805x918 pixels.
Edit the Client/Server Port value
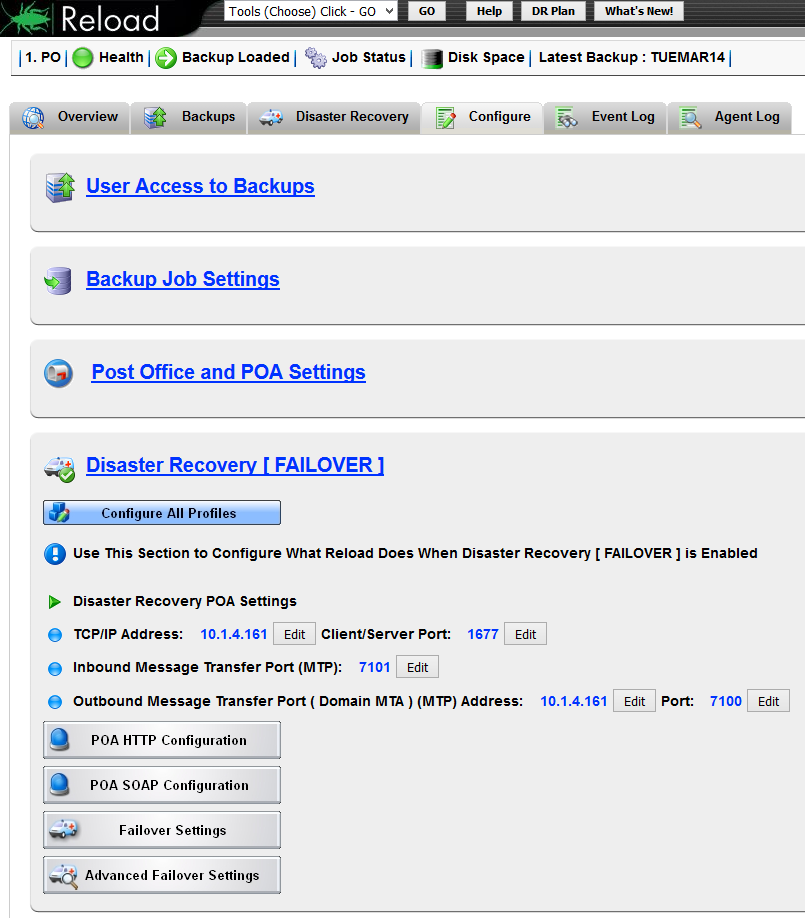pyautogui.click(x=525, y=635)
